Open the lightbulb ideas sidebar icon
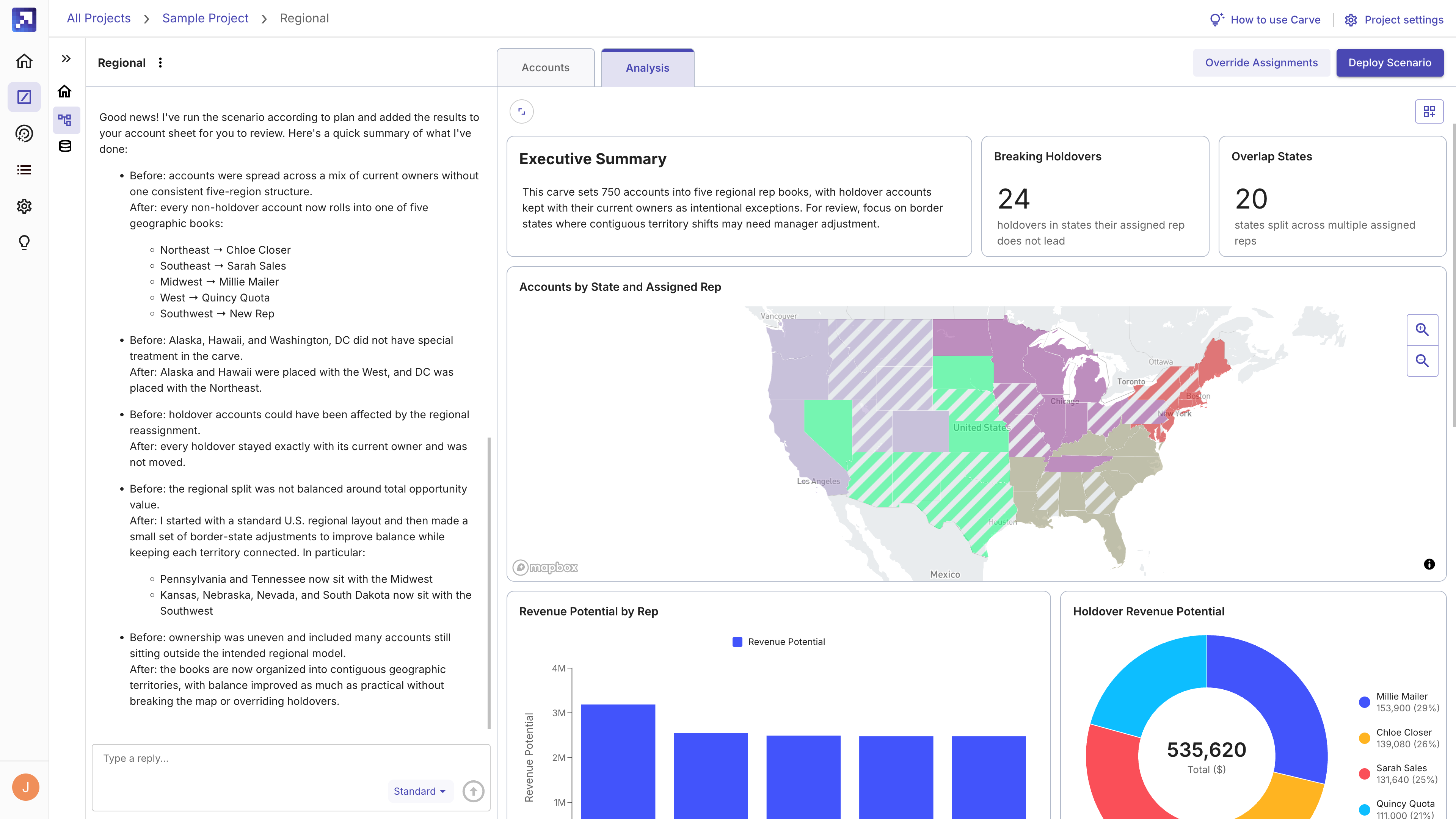Viewport: 1456px width, 819px height. [x=24, y=243]
